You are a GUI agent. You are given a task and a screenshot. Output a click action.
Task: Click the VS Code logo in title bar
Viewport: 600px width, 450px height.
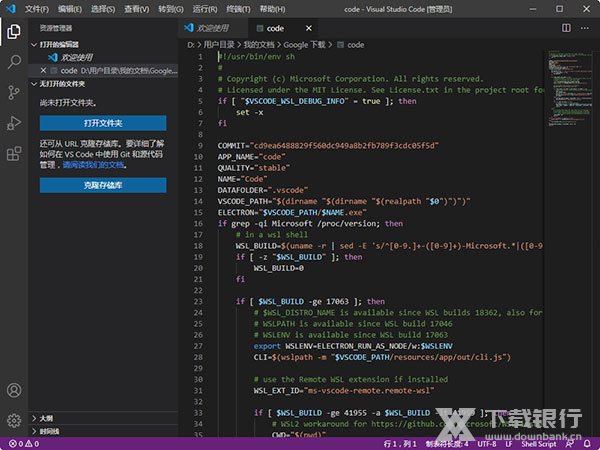pyautogui.click(x=11, y=8)
